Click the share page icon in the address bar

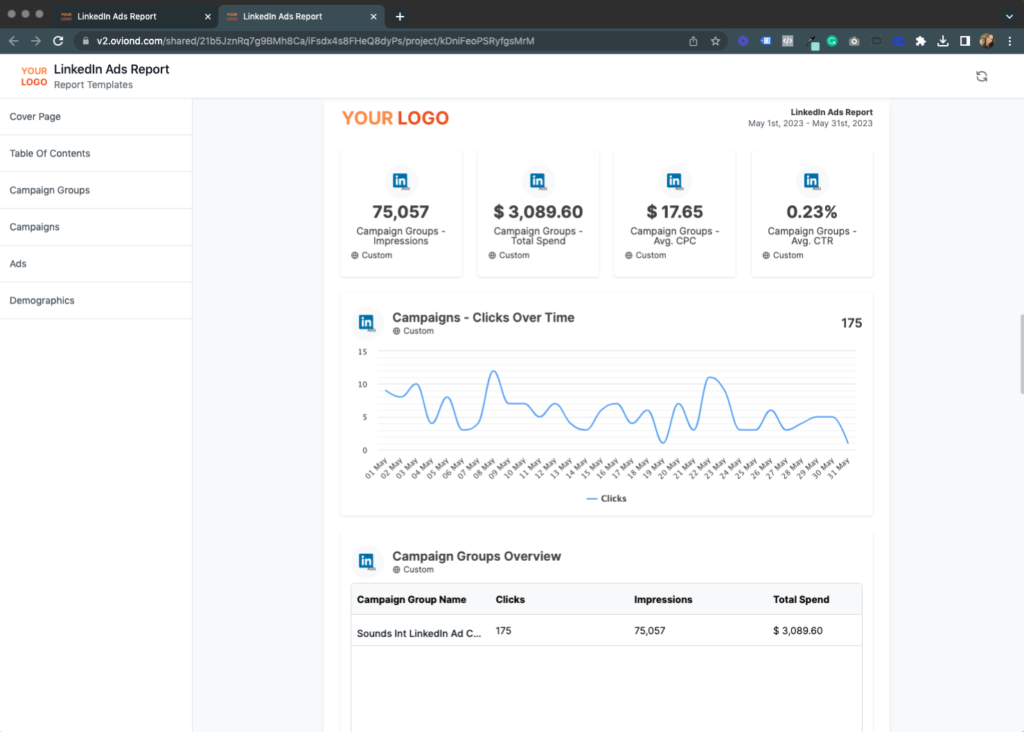[x=693, y=41]
